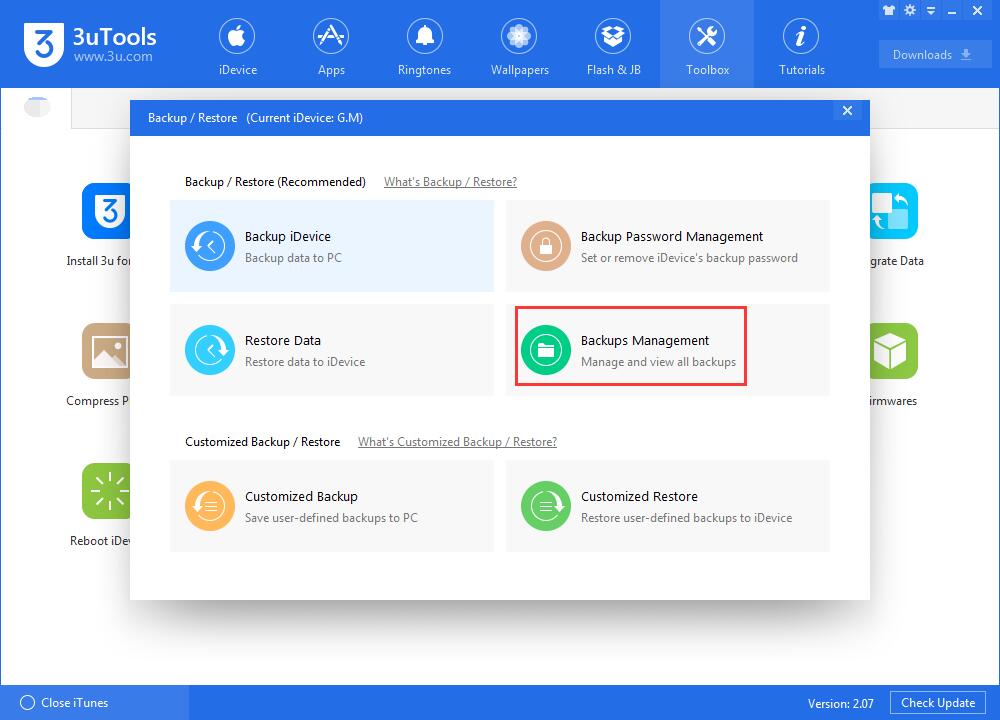The width and height of the screenshot is (1000, 720).
Task: Choose "Restore Data" title text
Action: click(283, 341)
